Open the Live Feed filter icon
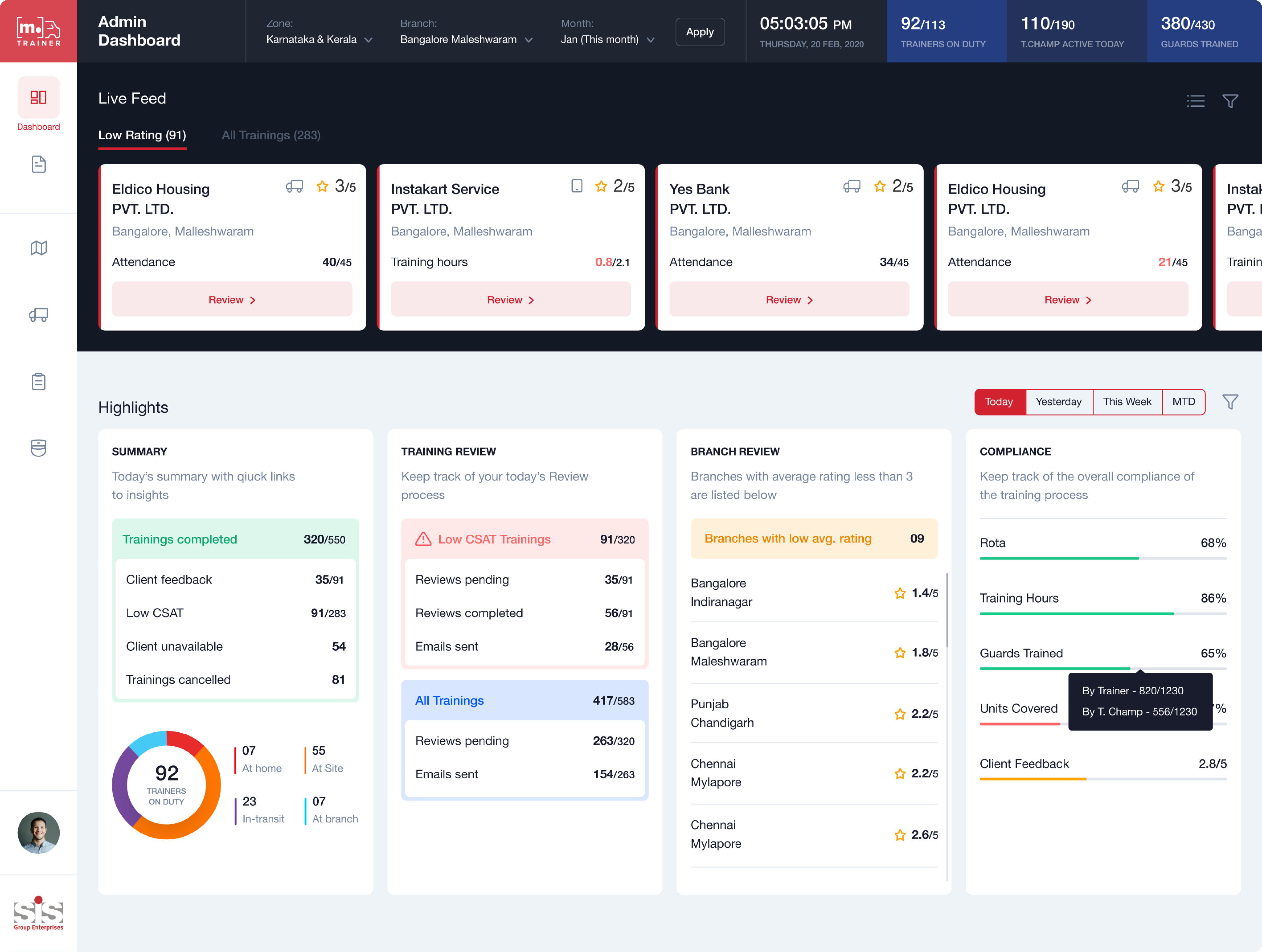This screenshot has height=952, width=1262. (1230, 101)
